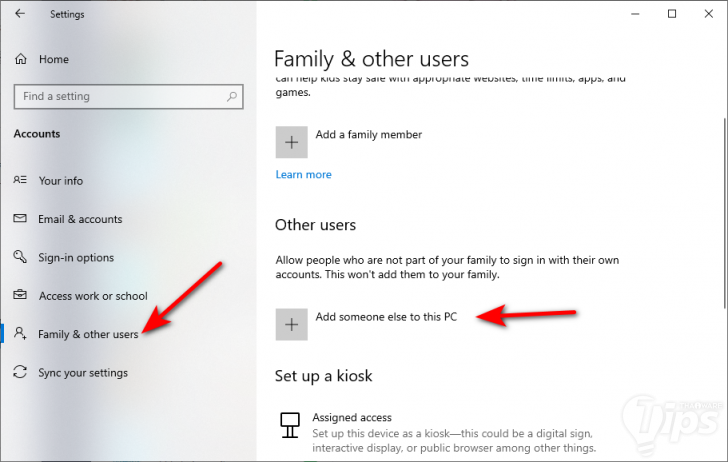Click the plus icon for Add a family member
728x462 pixels.
291,142
